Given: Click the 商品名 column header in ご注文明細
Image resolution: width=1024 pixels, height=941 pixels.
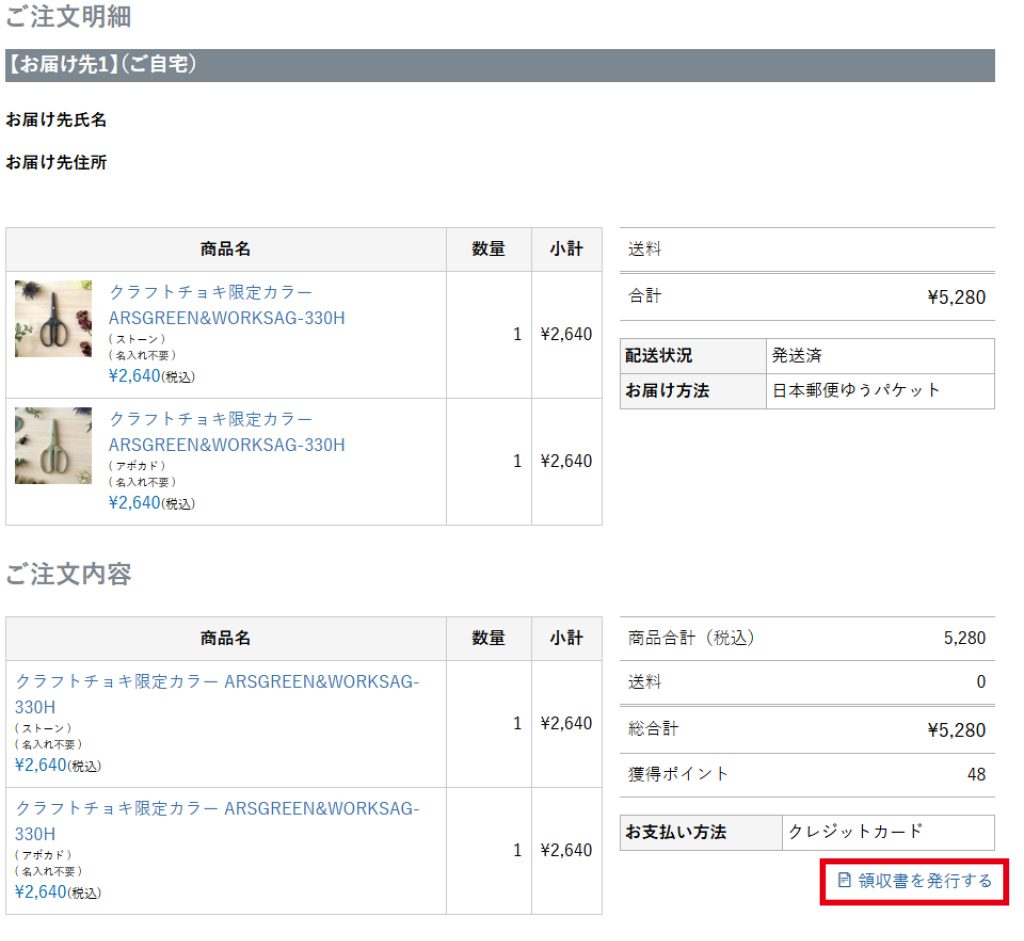Looking at the screenshot, I should pos(225,249).
